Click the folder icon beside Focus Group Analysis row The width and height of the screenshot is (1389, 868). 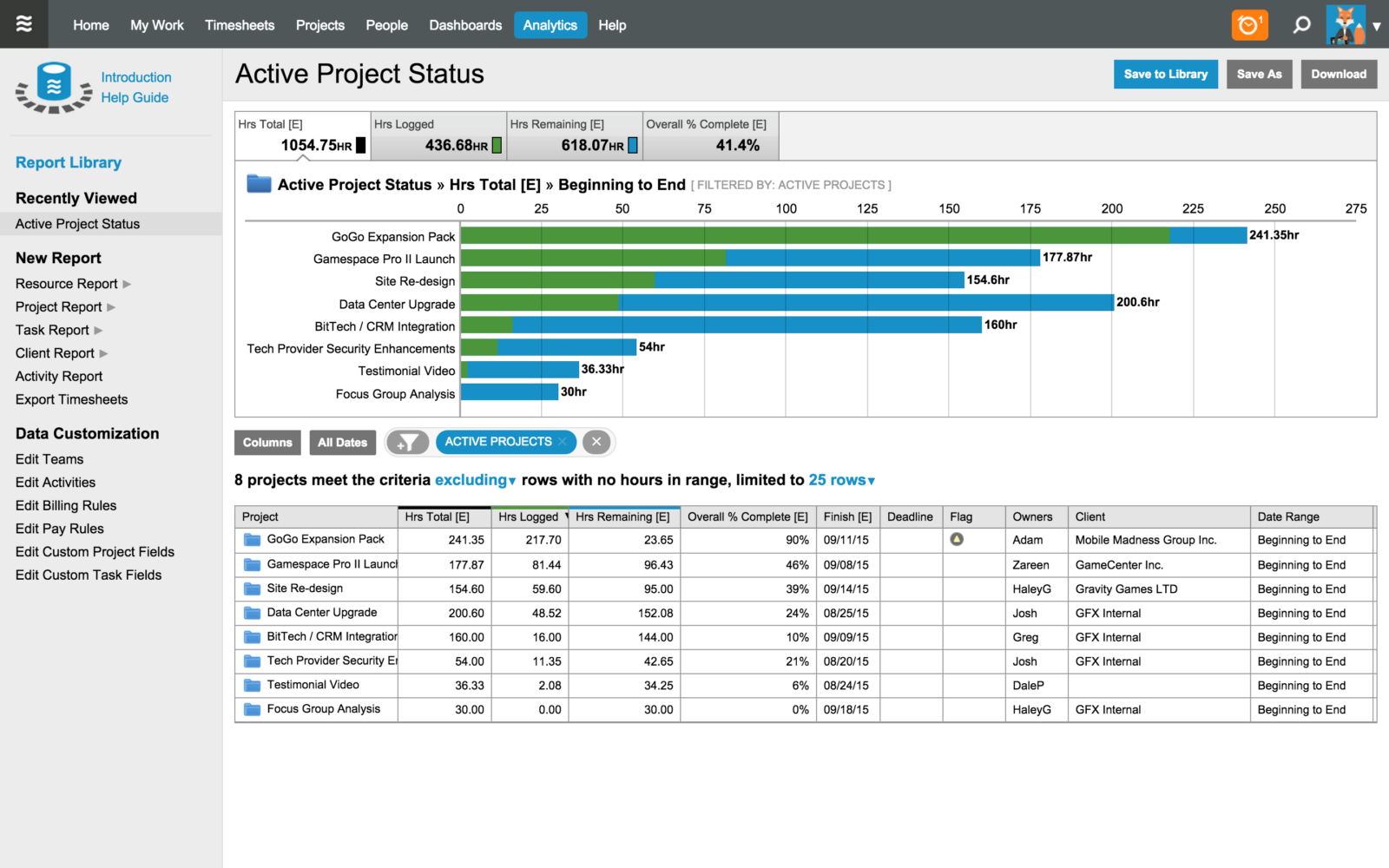tap(251, 708)
